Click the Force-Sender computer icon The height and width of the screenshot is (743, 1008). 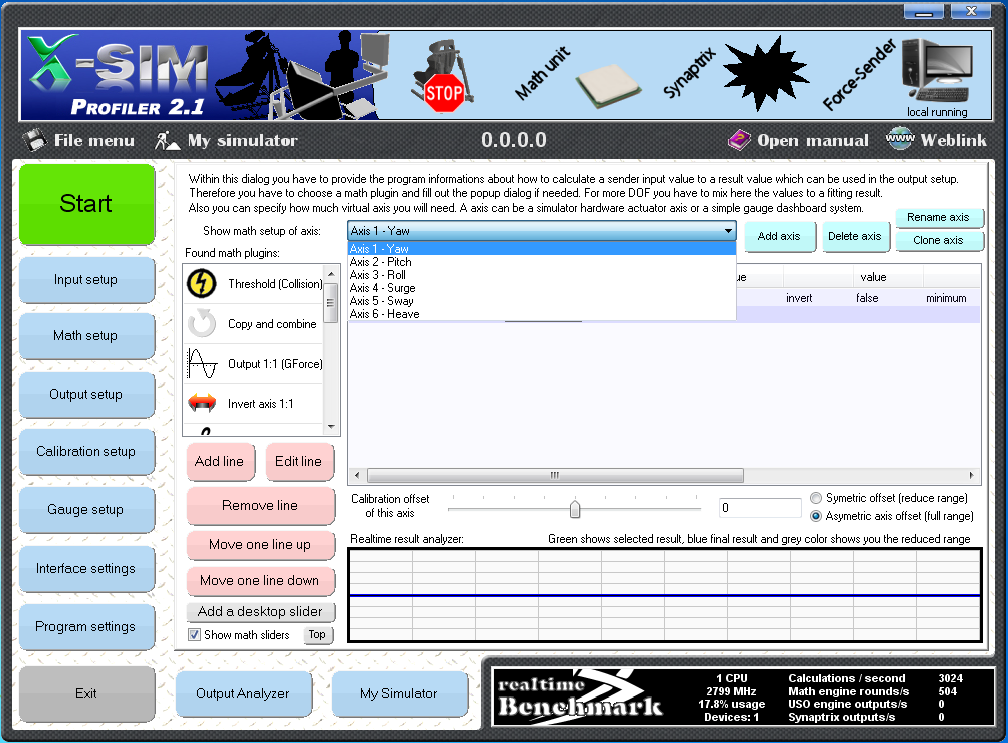pos(937,71)
